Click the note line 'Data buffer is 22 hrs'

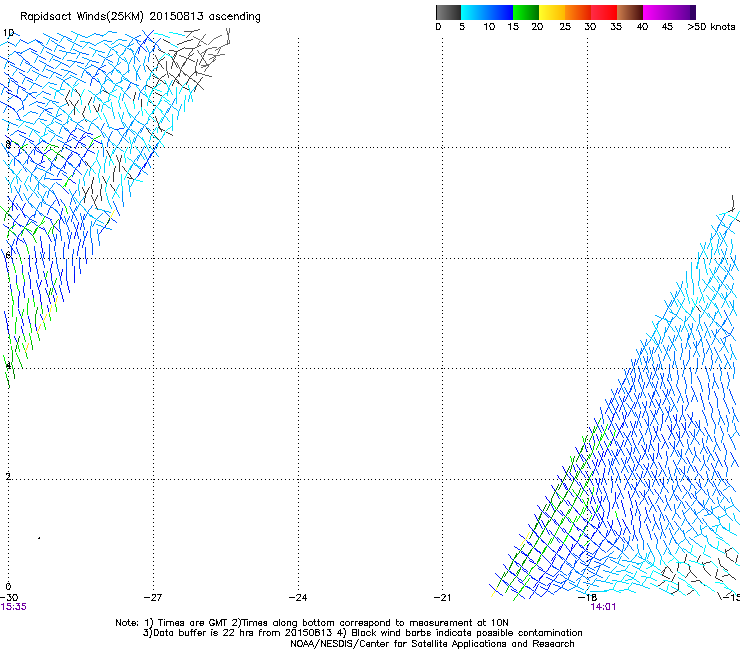click(x=362, y=633)
